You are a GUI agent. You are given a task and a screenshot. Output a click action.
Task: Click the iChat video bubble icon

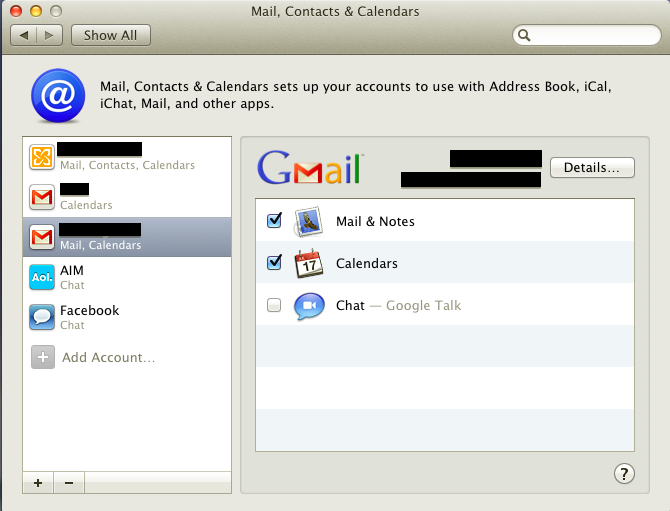(x=309, y=306)
